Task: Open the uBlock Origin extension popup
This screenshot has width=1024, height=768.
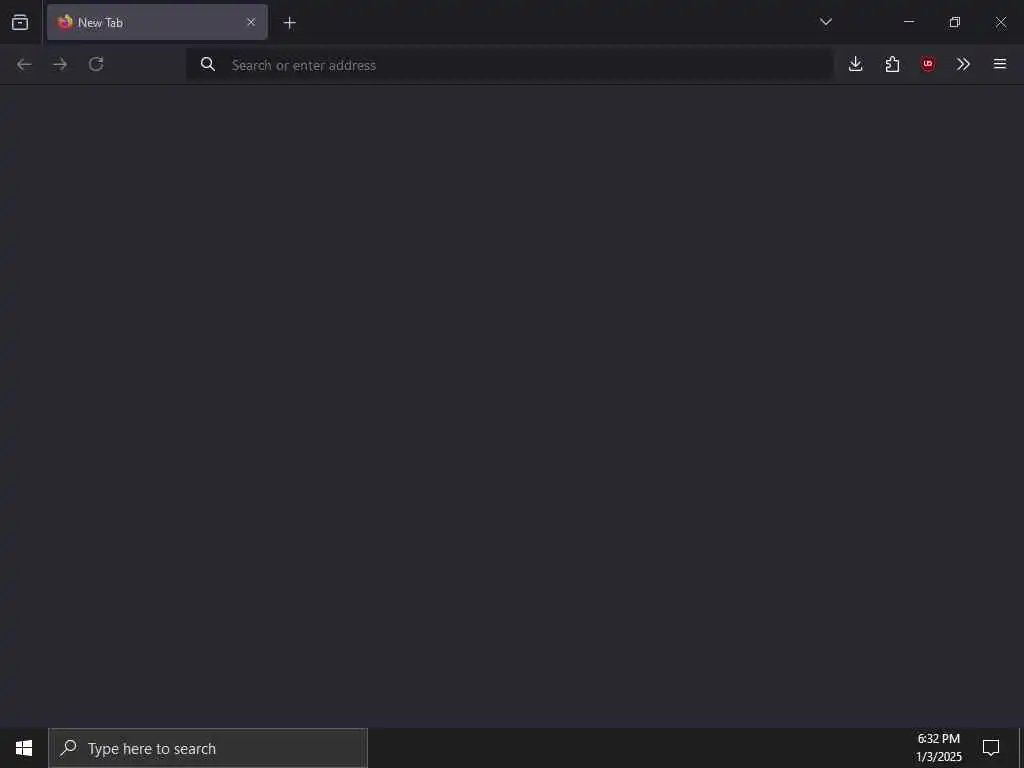Action: [x=928, y=64]
